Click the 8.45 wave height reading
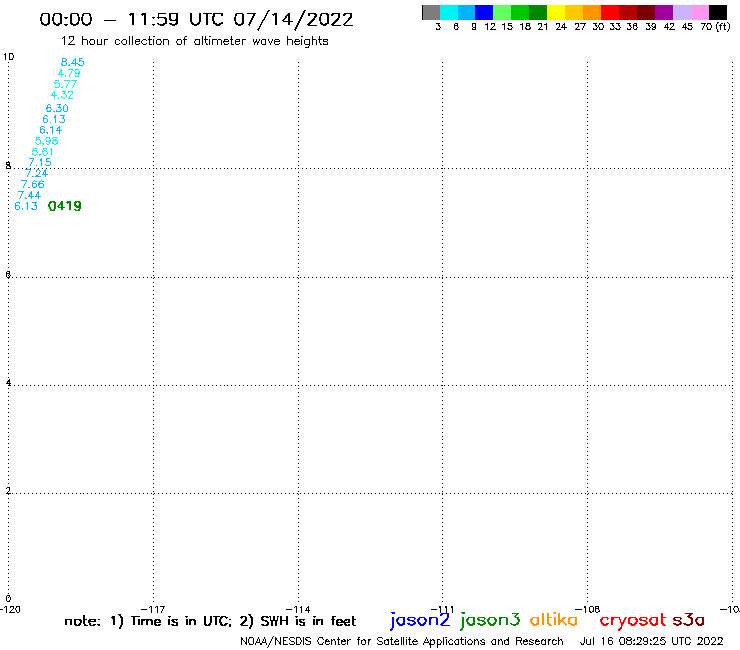740x650 pixels. point(73,62)
